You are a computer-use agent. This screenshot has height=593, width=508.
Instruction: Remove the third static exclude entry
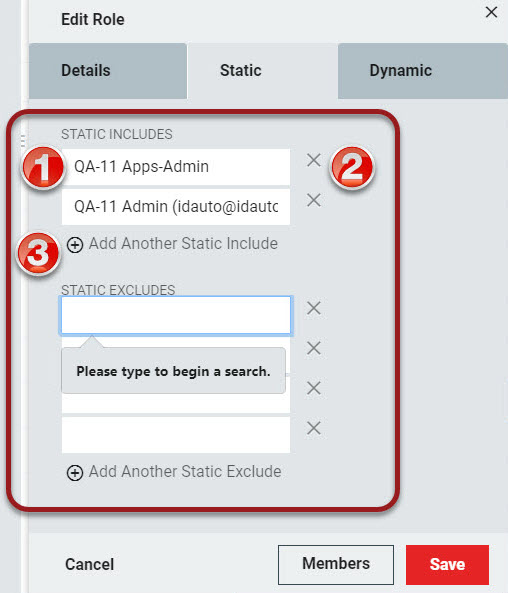pos(314,388)
